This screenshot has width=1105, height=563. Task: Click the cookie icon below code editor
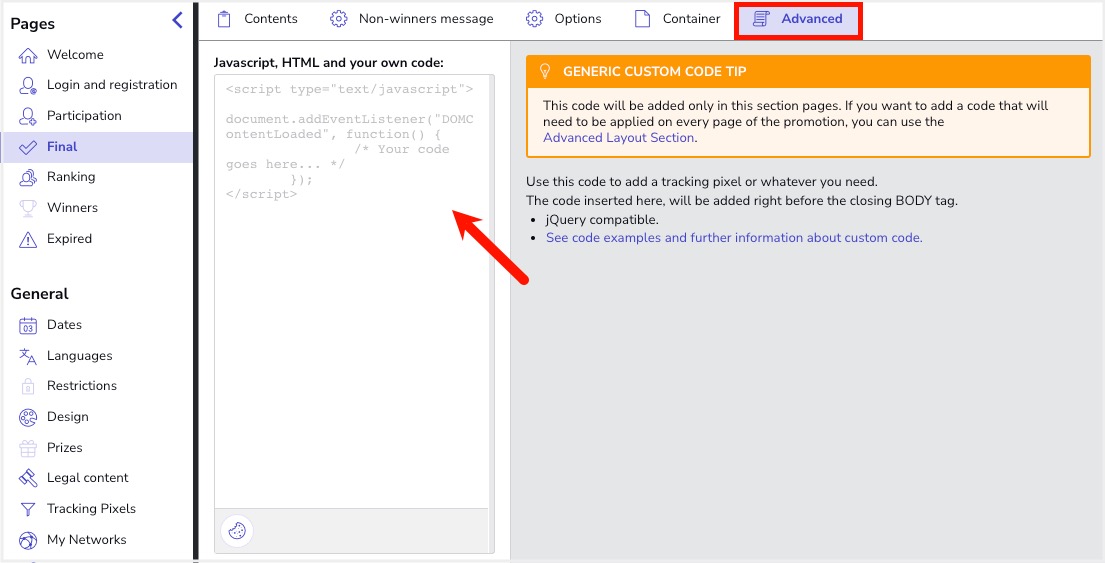237,530
